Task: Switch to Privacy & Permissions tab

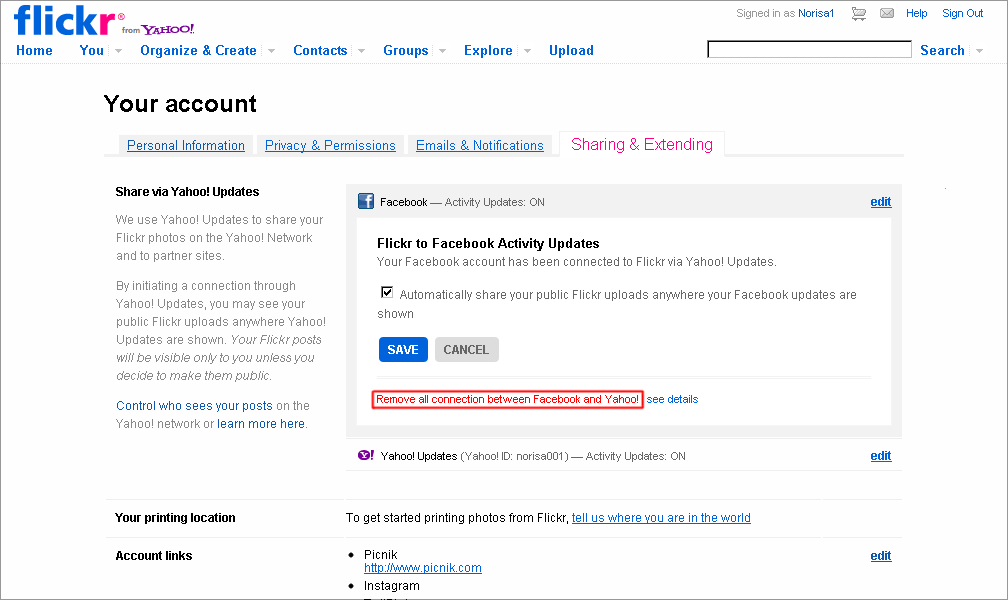Action: (330, 145)
